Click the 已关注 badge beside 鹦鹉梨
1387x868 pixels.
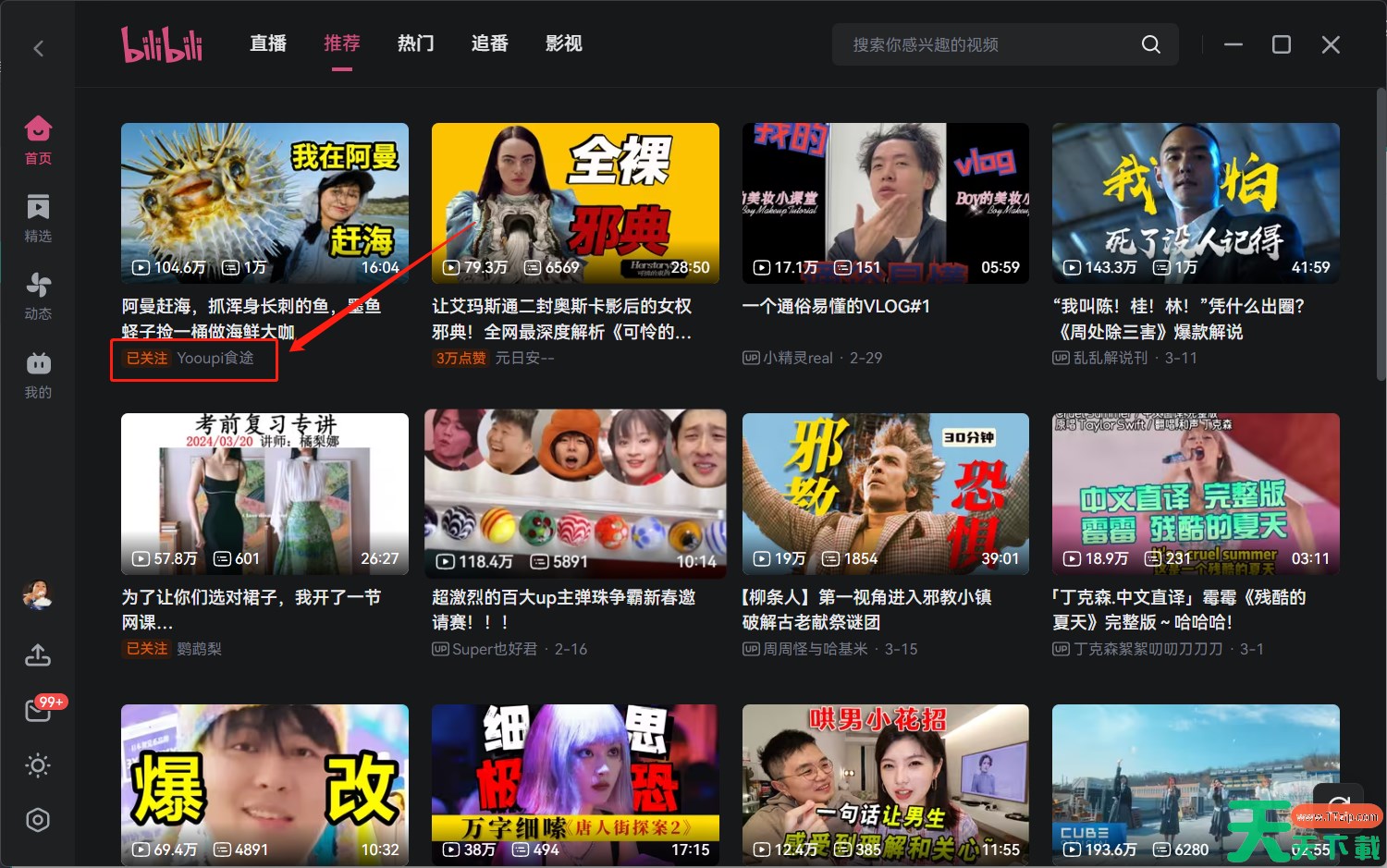click(147, 649)
